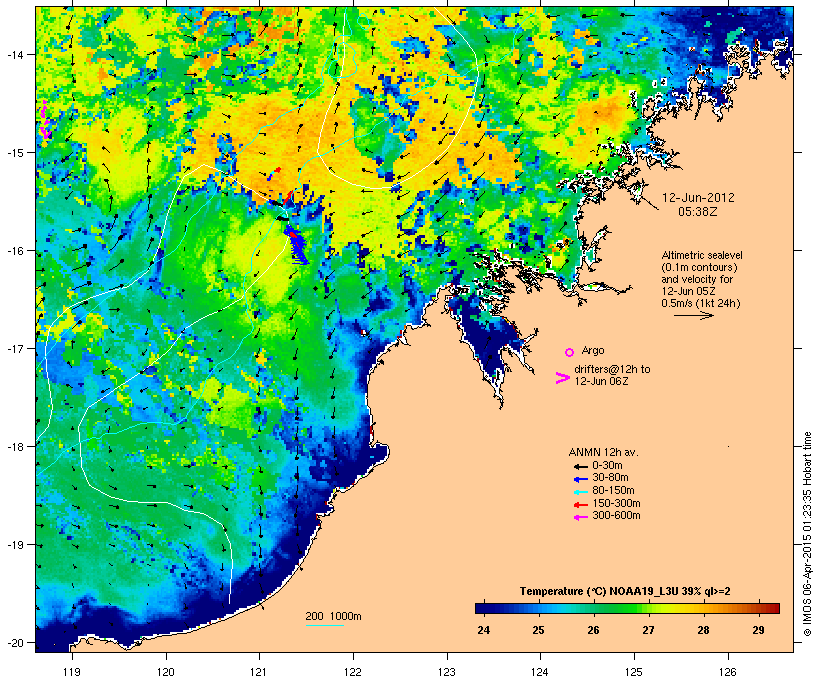Click the longitude label 125

(634, 672)
